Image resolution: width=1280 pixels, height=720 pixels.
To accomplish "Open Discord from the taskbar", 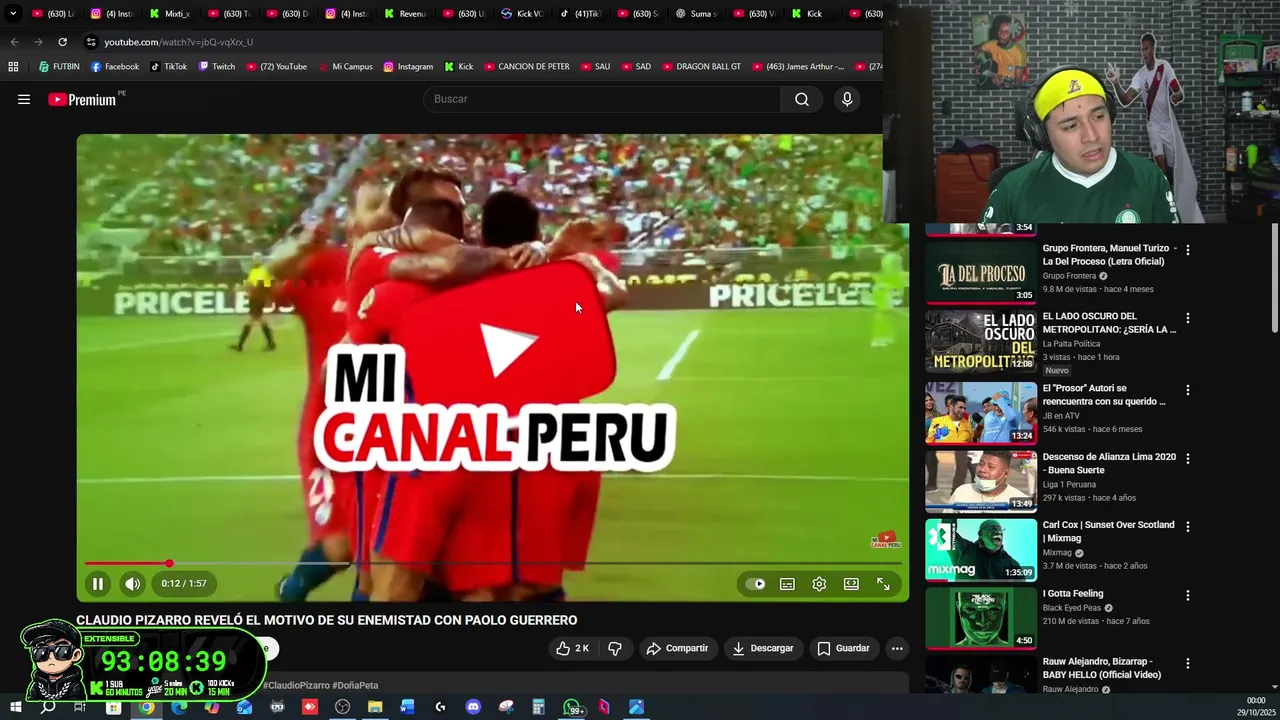I will click(x=473, y=707).
